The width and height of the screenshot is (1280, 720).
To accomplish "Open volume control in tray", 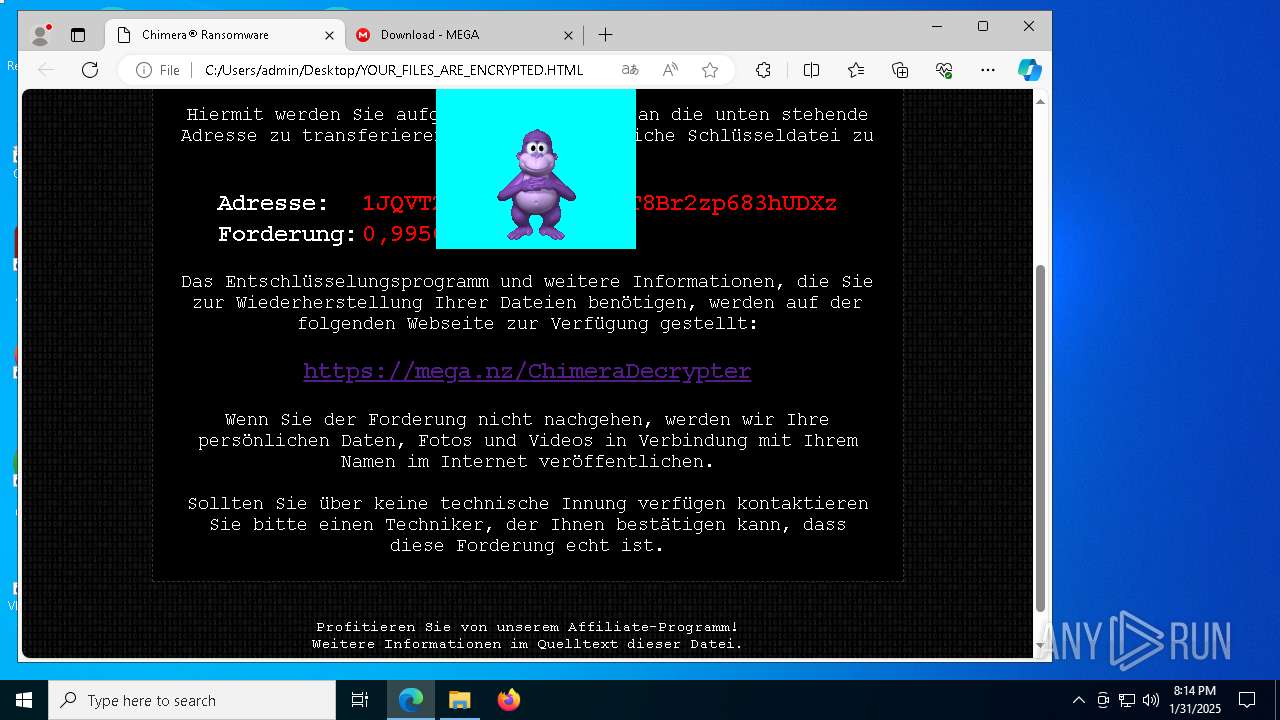I will pos(1150,700).
